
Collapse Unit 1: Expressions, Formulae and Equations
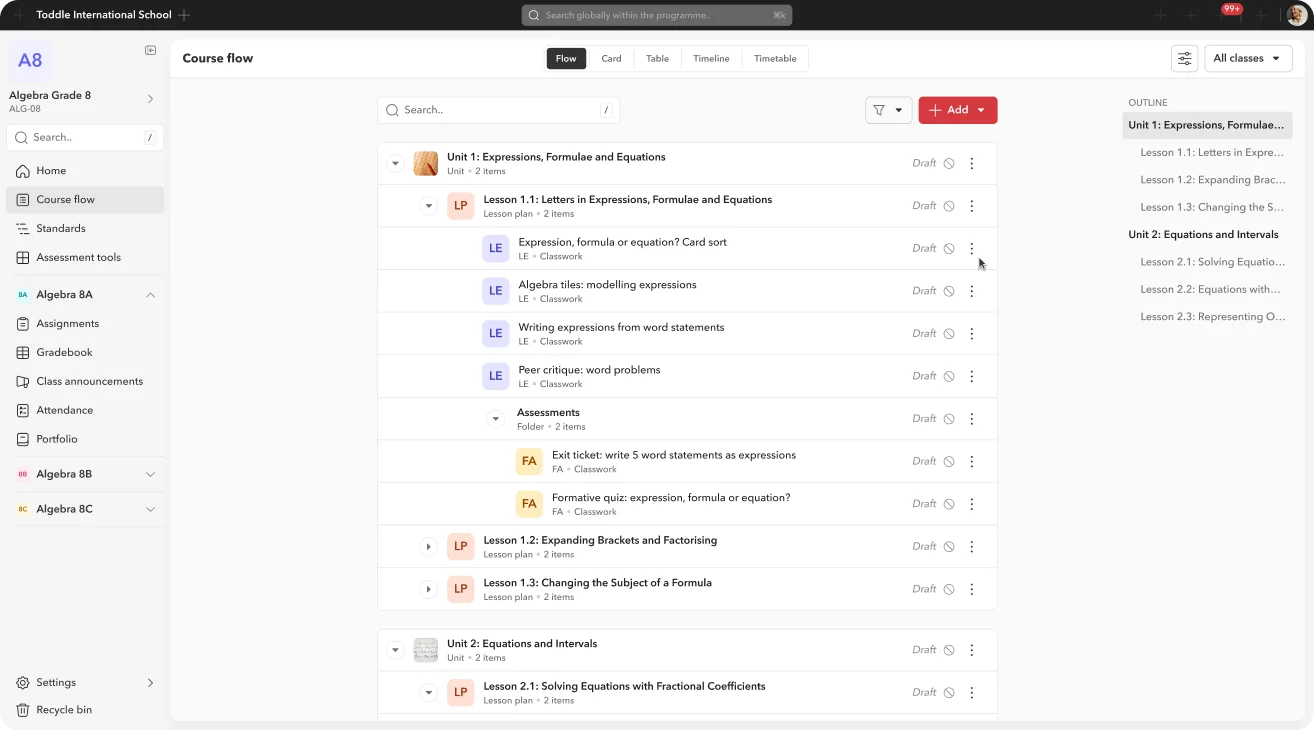coord(395,164)
